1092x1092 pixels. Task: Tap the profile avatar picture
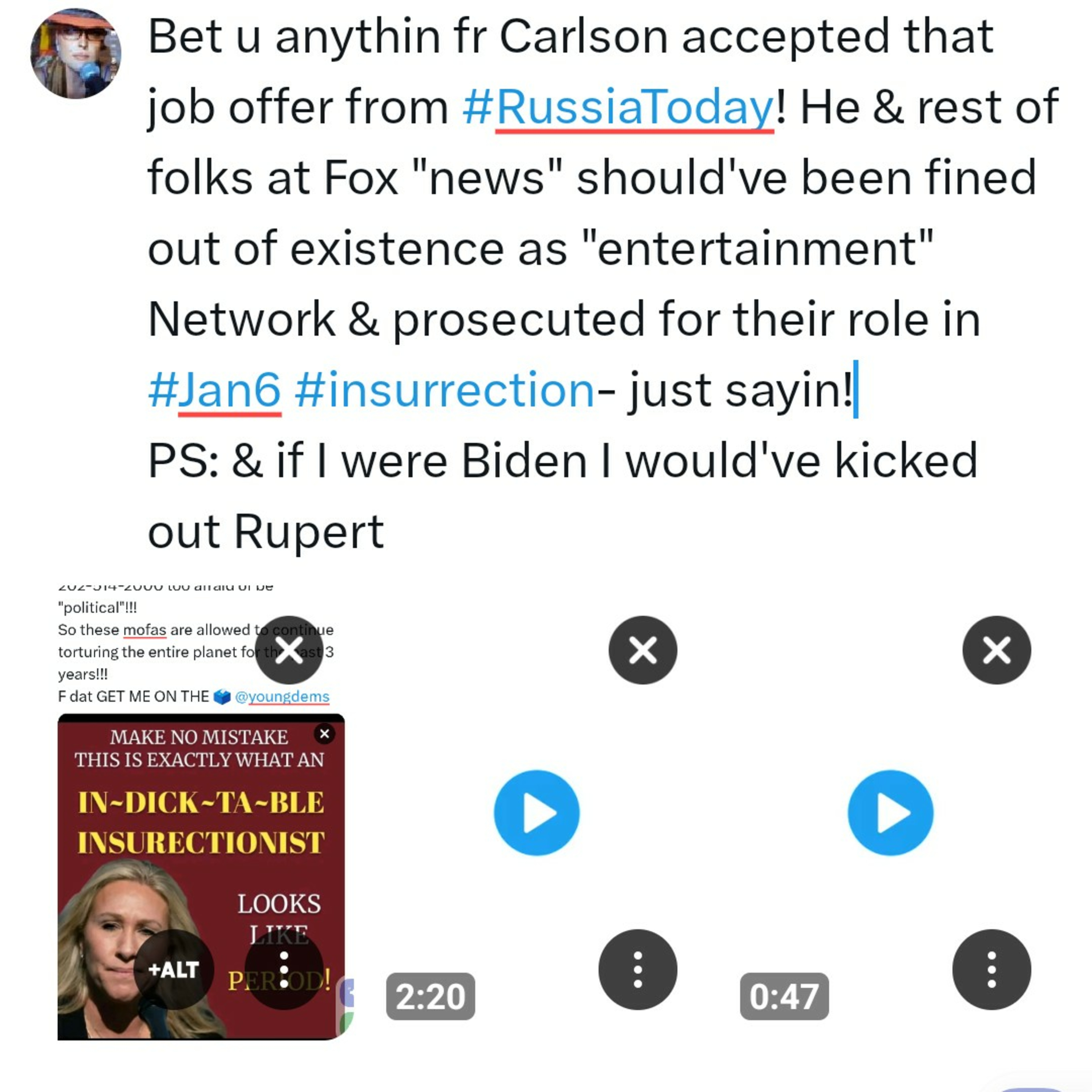point(76,54)
